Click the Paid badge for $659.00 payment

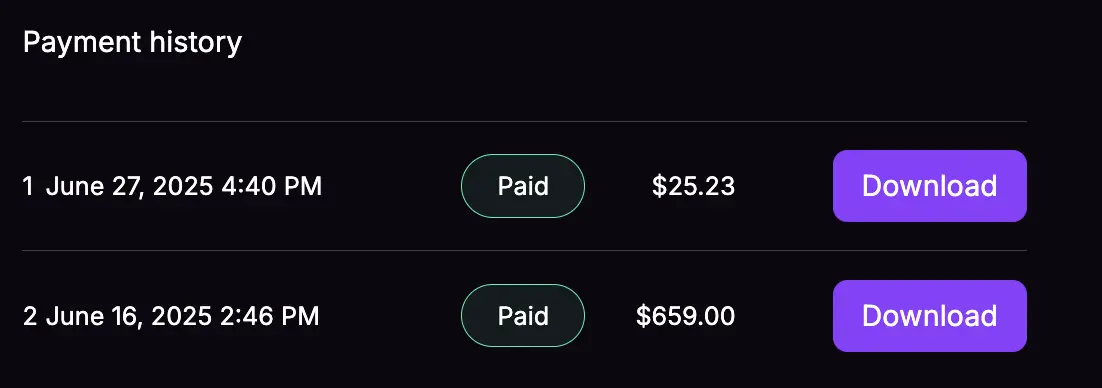click(523, 316)
